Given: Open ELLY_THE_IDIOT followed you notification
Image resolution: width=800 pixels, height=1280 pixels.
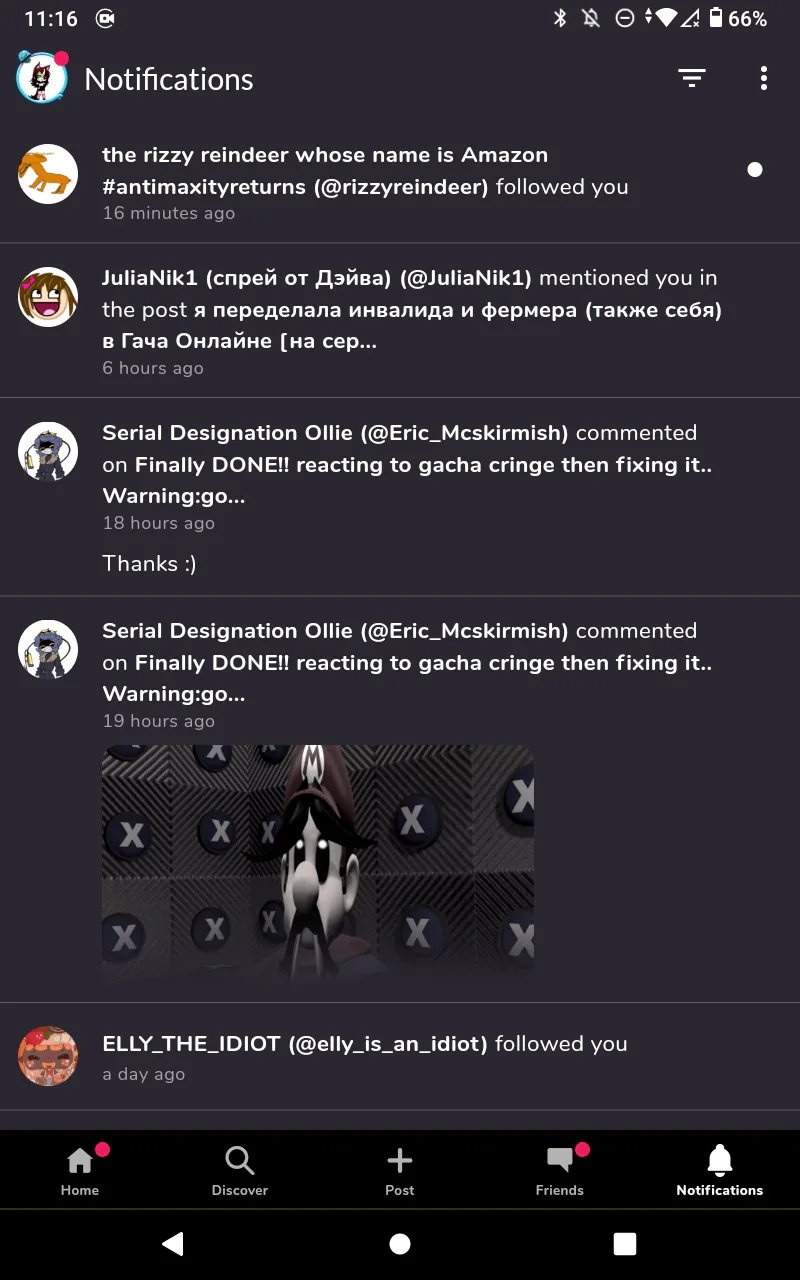Looking at the screenshot, I should pos(400,1057).
